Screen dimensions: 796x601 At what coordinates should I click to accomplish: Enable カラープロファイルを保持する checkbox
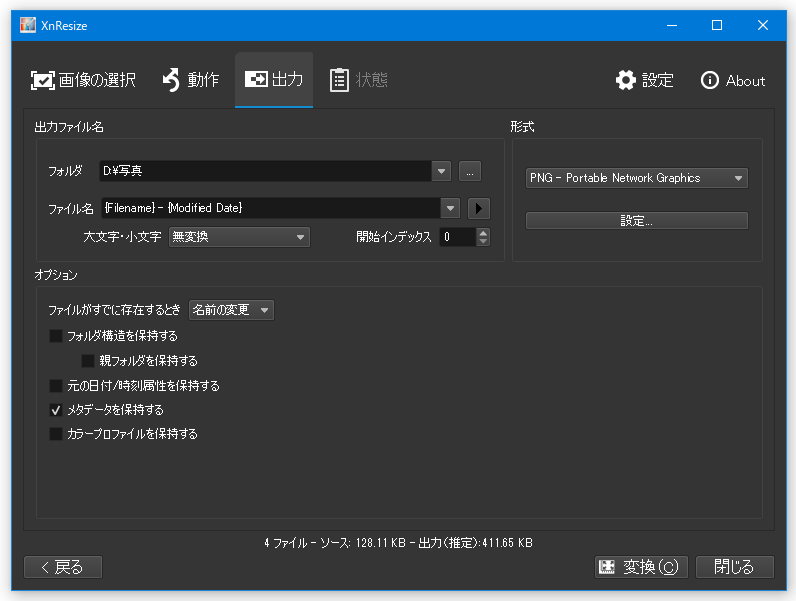[56, 434]
